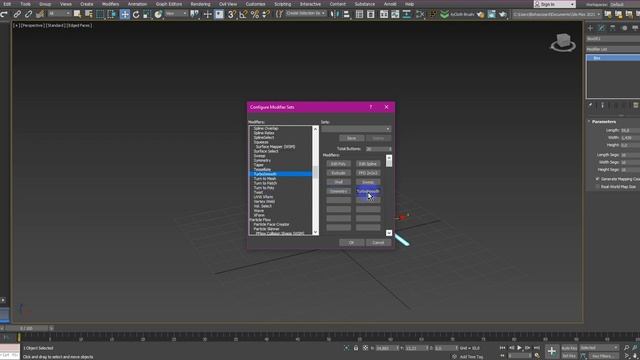Open the Create panel plus icon
Viewport: 640px width, 360px height.
click(590, 28)
